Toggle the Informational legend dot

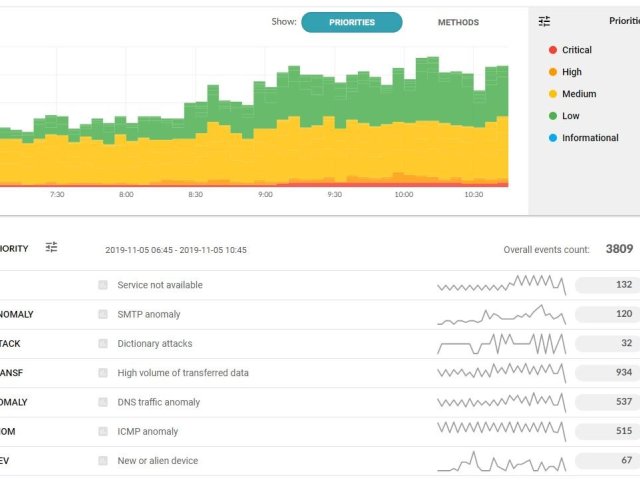pyautogui.click(x=553, y=138)
